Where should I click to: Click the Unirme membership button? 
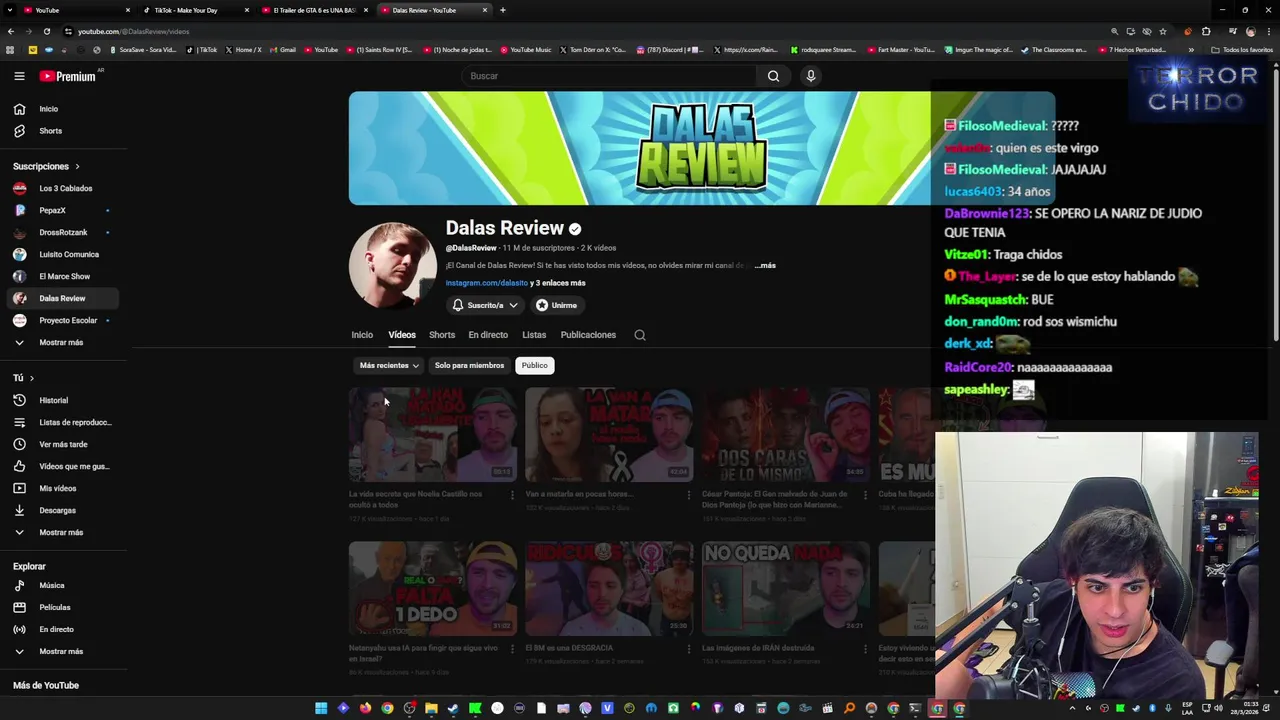pos(556,305)
